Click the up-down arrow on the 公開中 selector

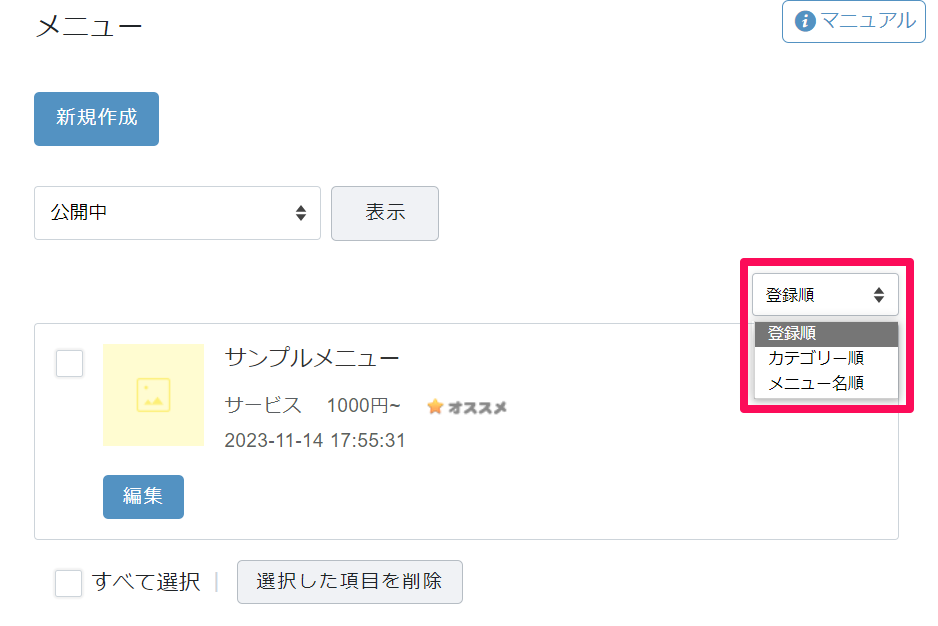pyautogui.click(x=301, y=213)
